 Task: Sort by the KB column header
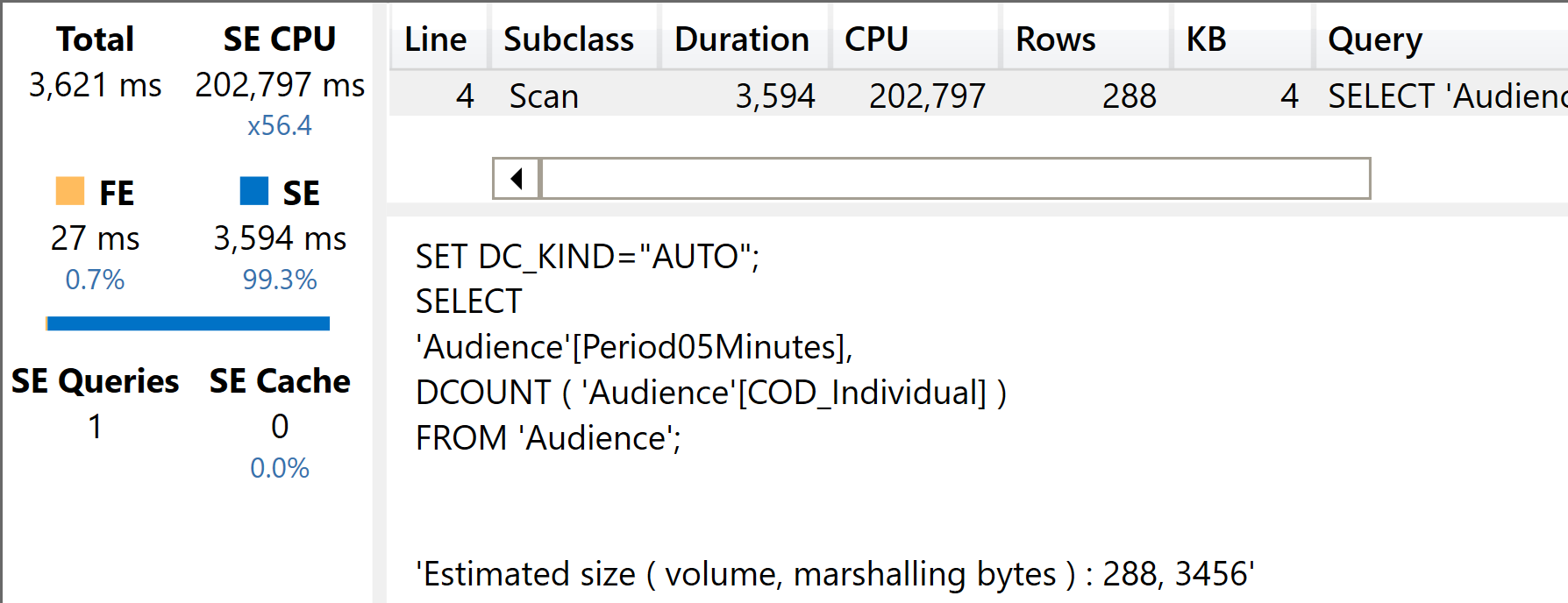pos(1206,39)
